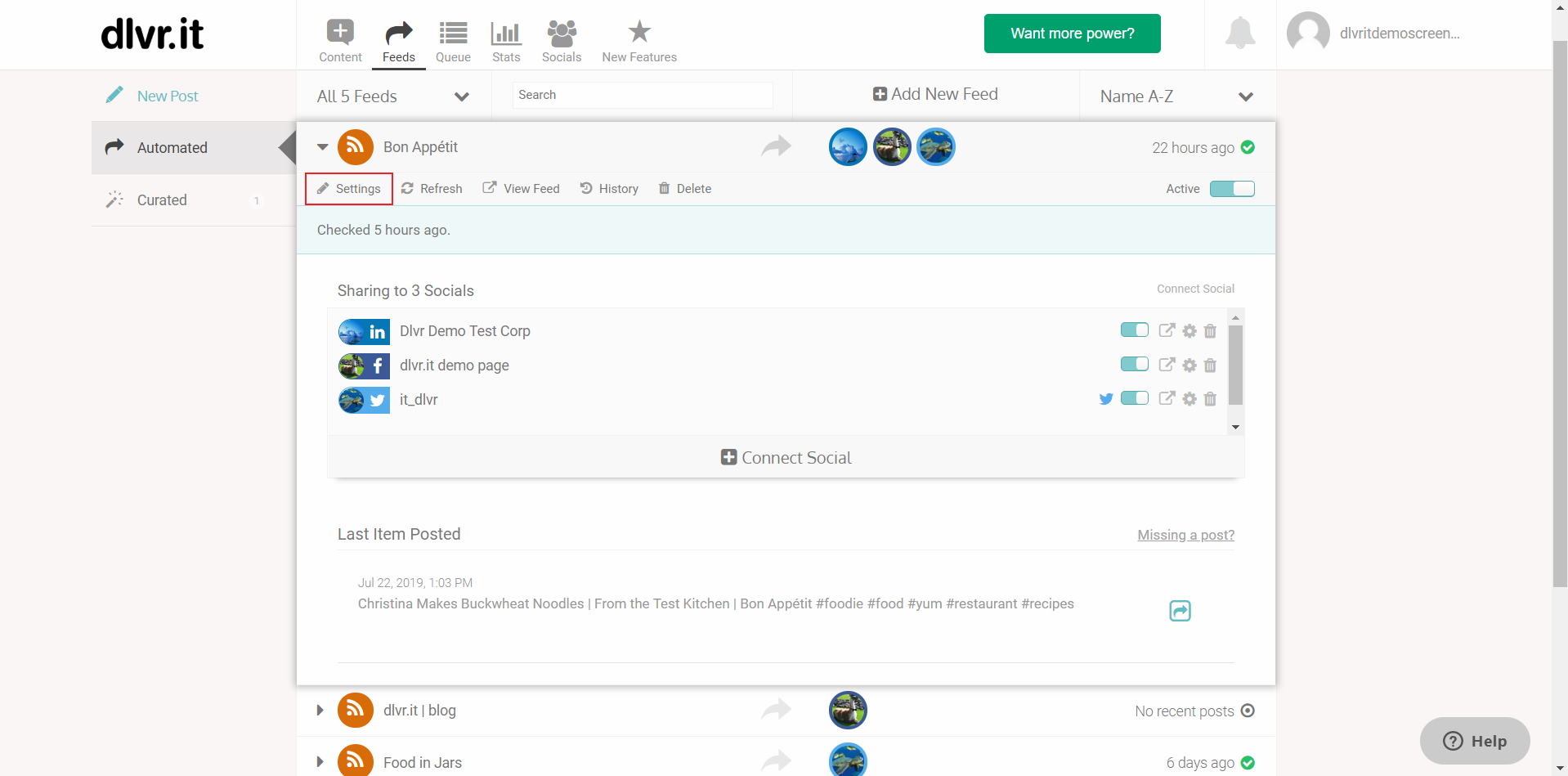Click the share icon beside last posted item

(1180, 611)
